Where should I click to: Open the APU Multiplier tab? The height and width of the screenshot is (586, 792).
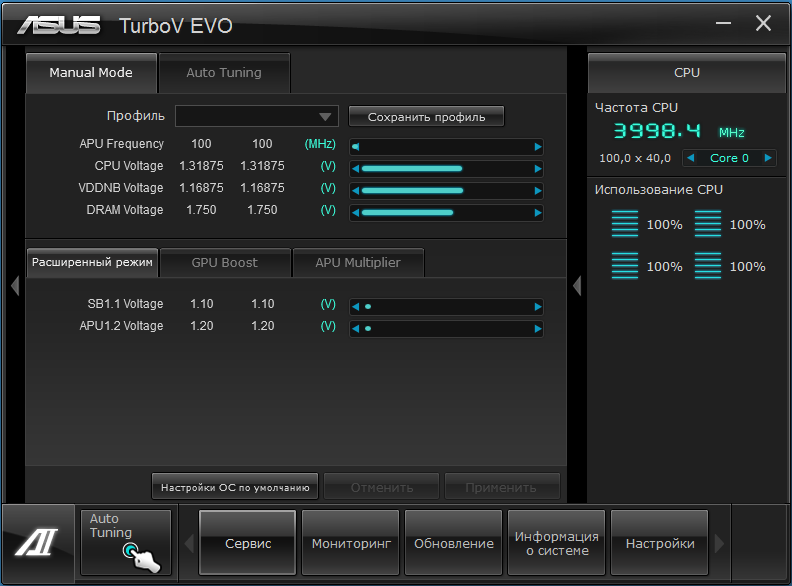(358, 263)
